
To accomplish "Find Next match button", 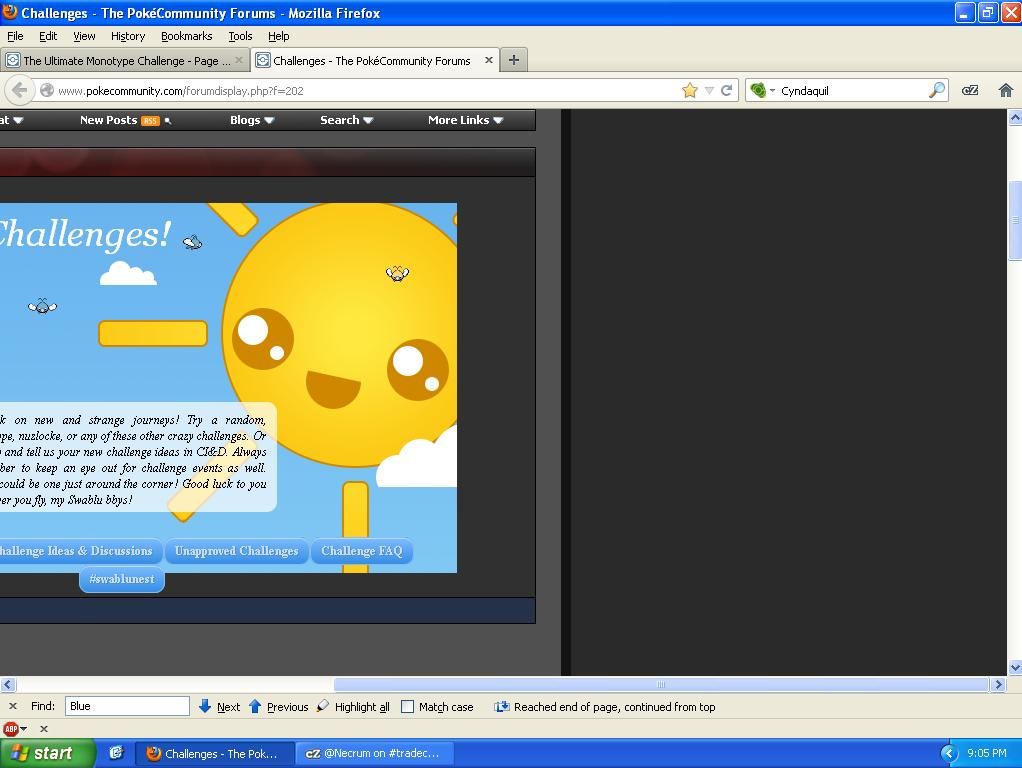I will [220, 706].
